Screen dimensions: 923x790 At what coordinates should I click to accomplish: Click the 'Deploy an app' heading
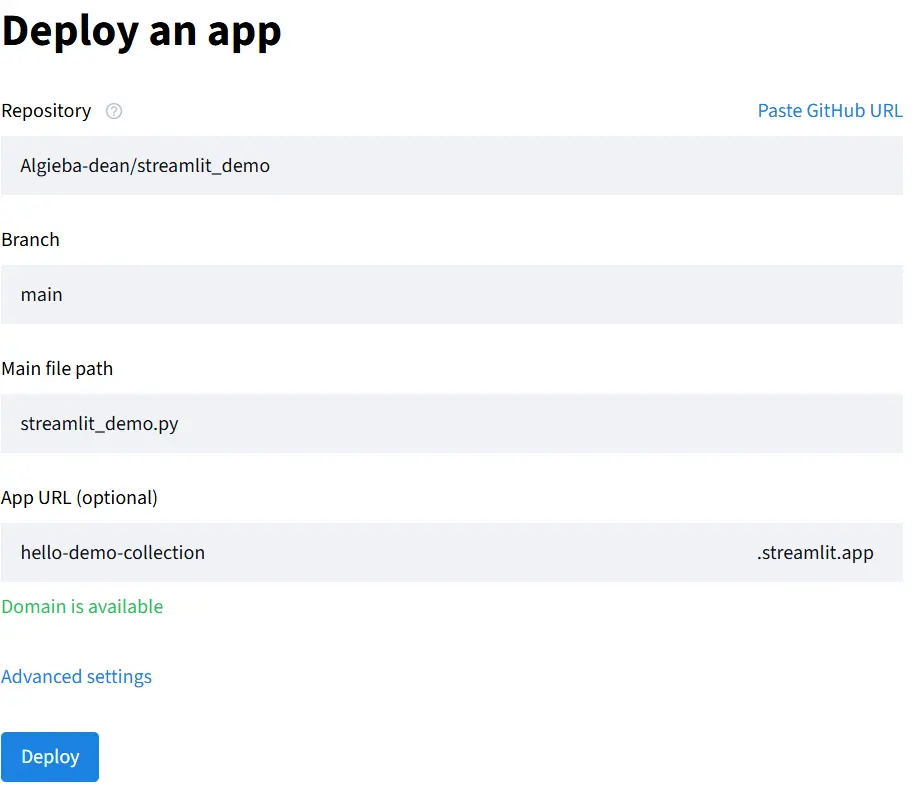coord(142,31)
